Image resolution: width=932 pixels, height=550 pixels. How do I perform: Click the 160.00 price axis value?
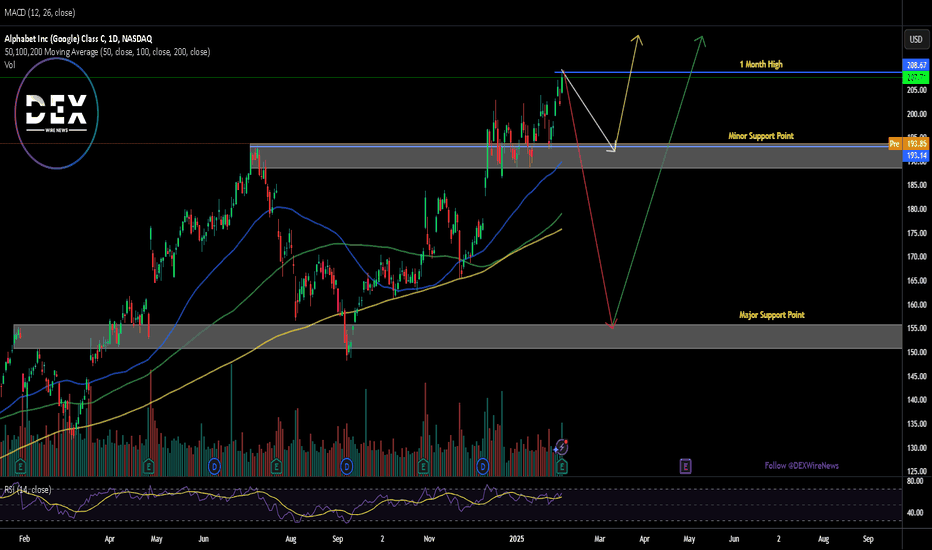point(916,305)
